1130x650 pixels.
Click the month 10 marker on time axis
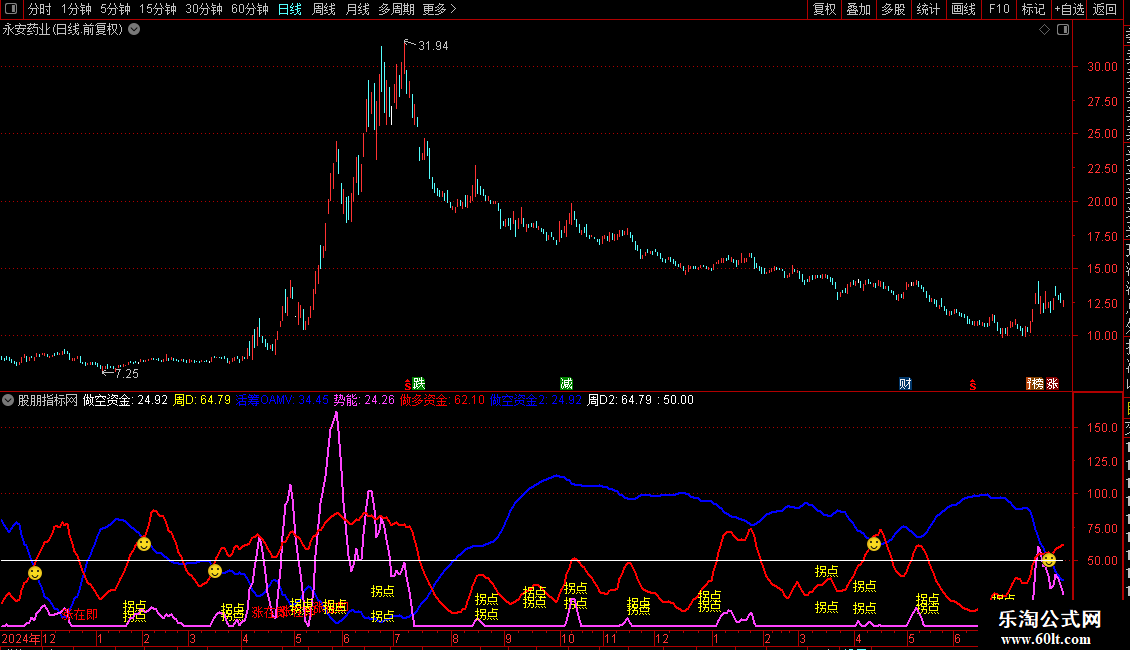(568, 638)
